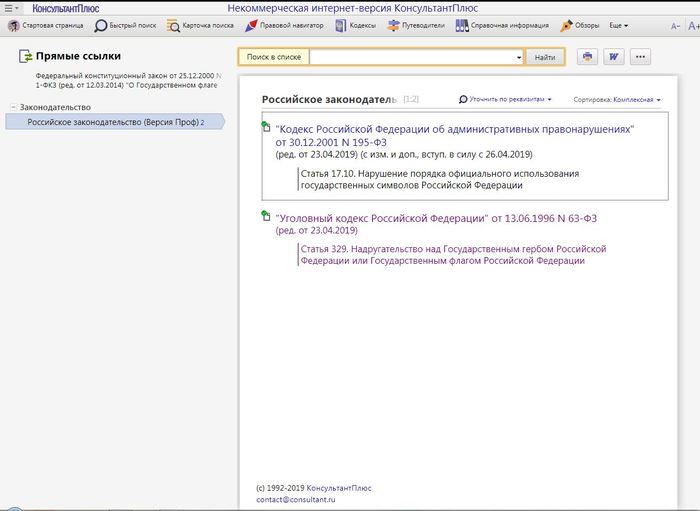This screenshot has width=700, height=511.
Task: Print the list with printer icon
Action: coord(587,57)
